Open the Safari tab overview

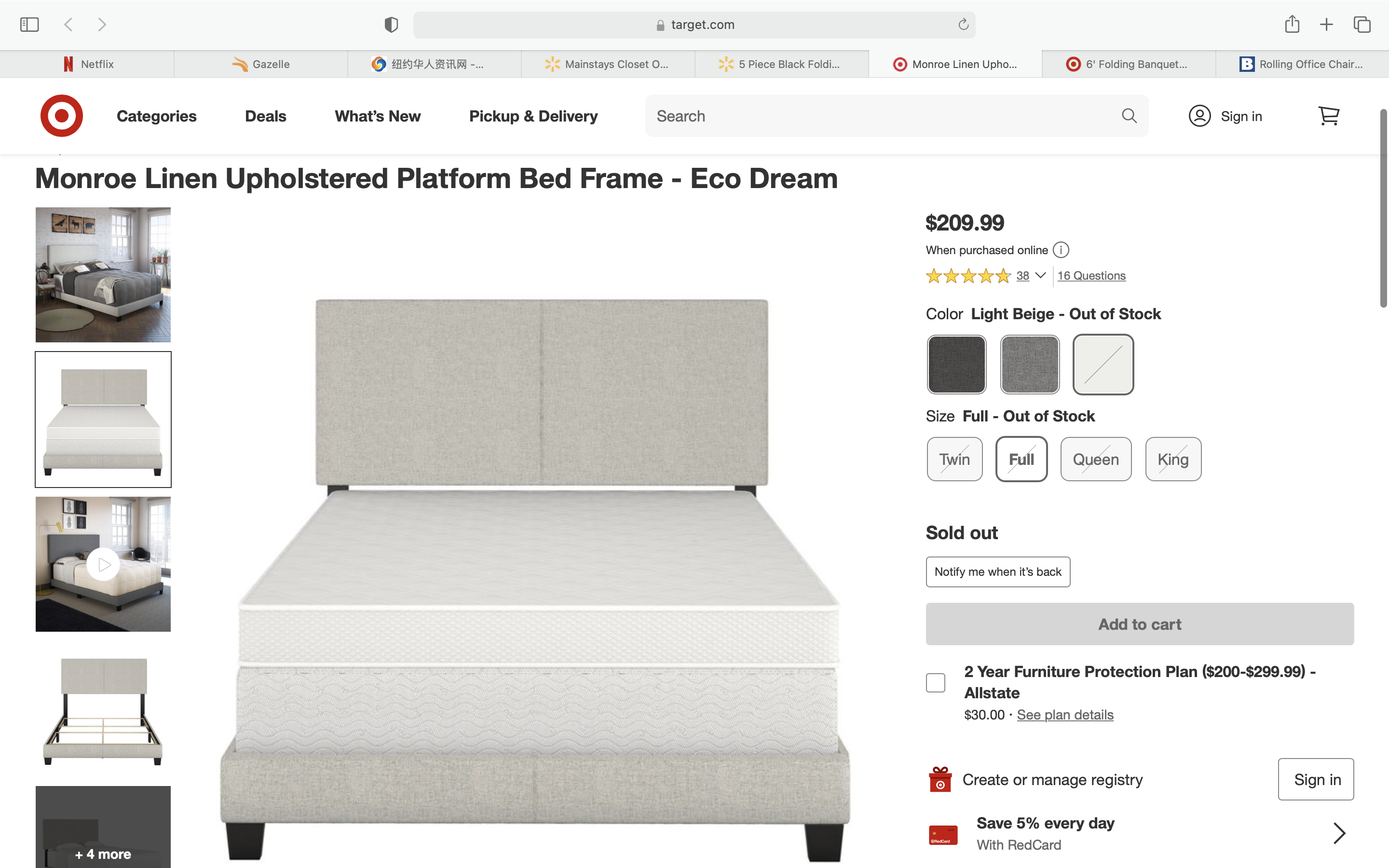coord(1362,25)
